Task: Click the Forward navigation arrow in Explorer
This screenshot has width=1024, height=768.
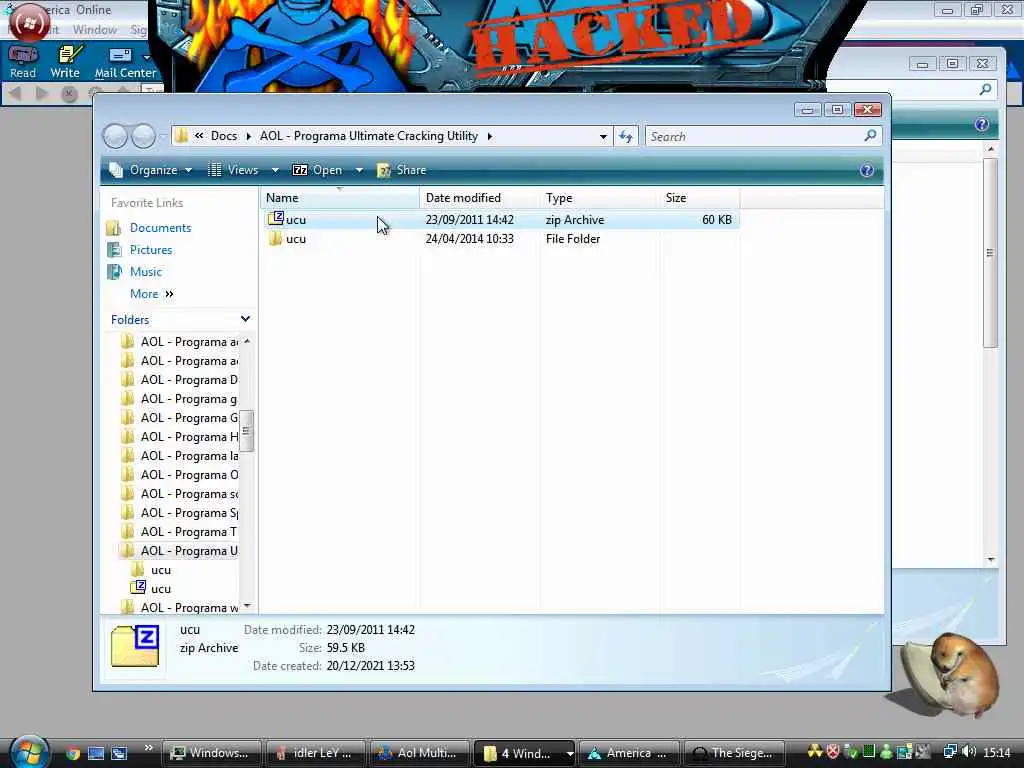Action: coord(144,136)
